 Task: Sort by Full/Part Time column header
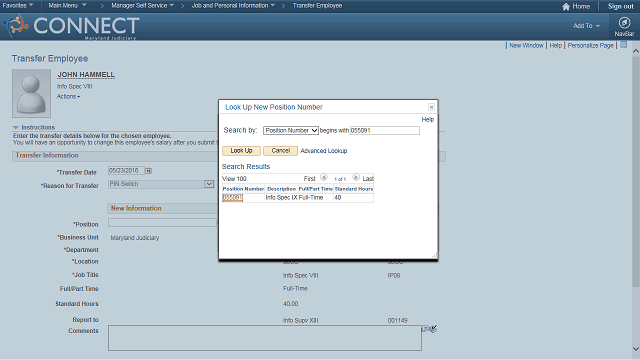coord(316,189)
